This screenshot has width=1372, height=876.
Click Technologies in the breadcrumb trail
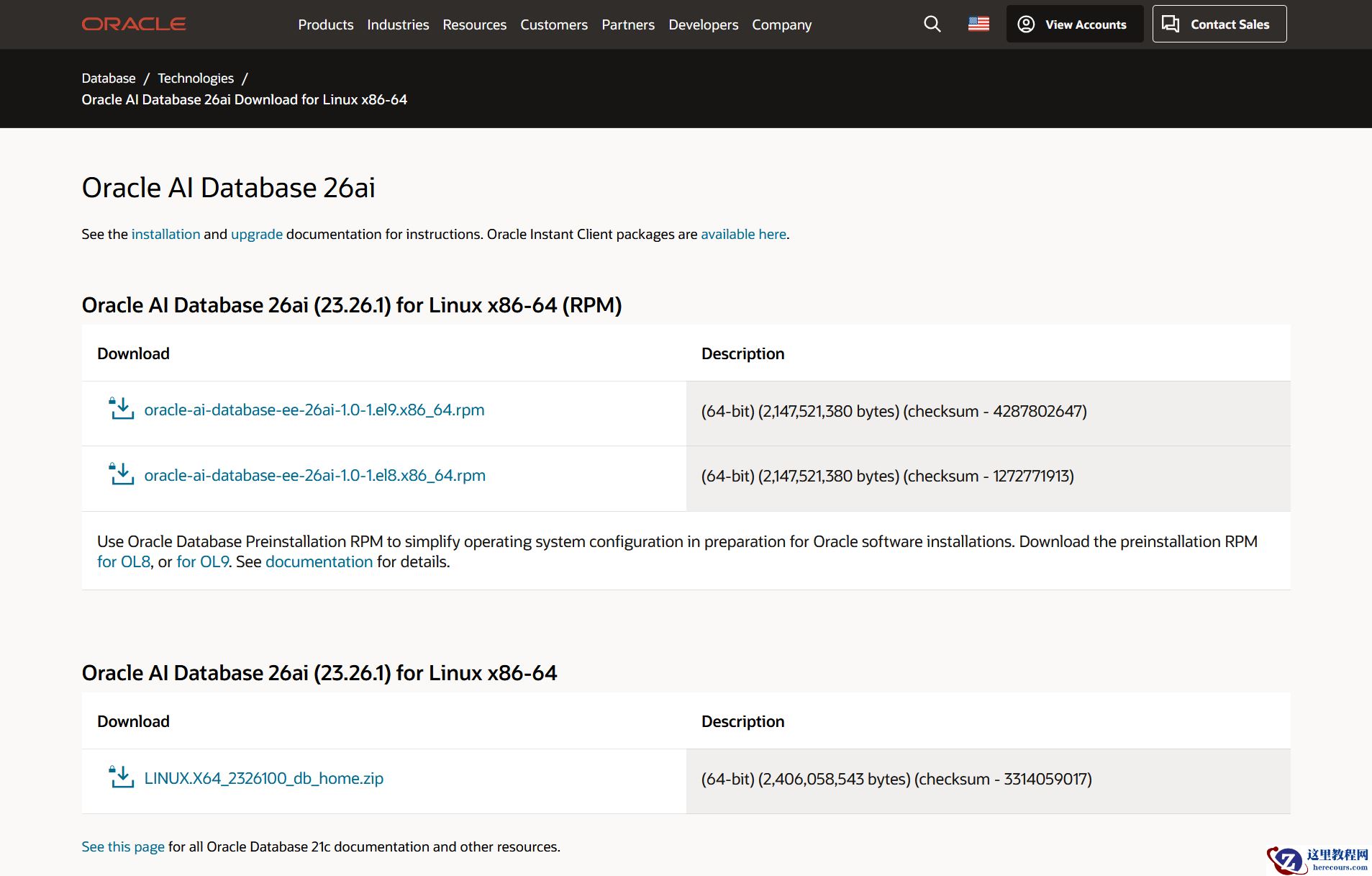pos(195,78)
